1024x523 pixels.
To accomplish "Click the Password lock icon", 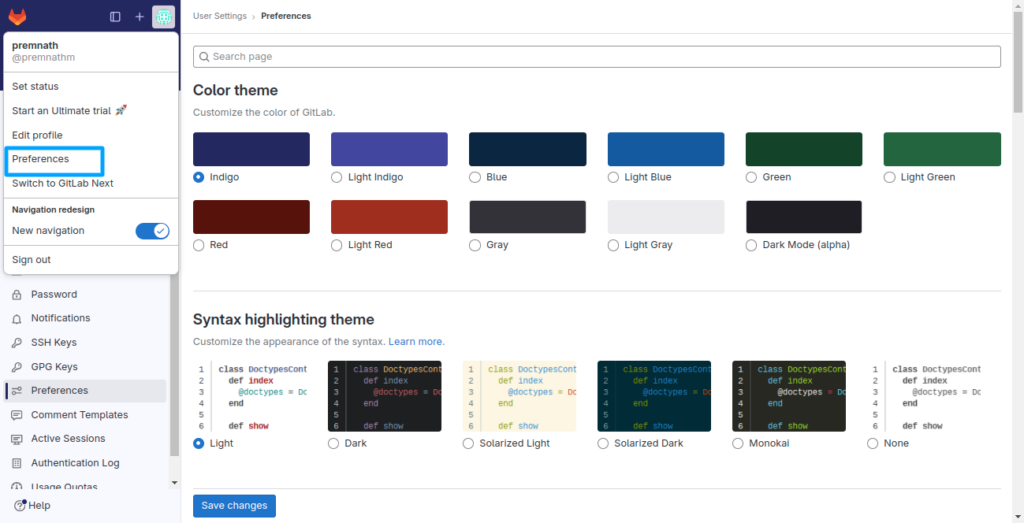I will pyautogui.click(x=16, y=295).
